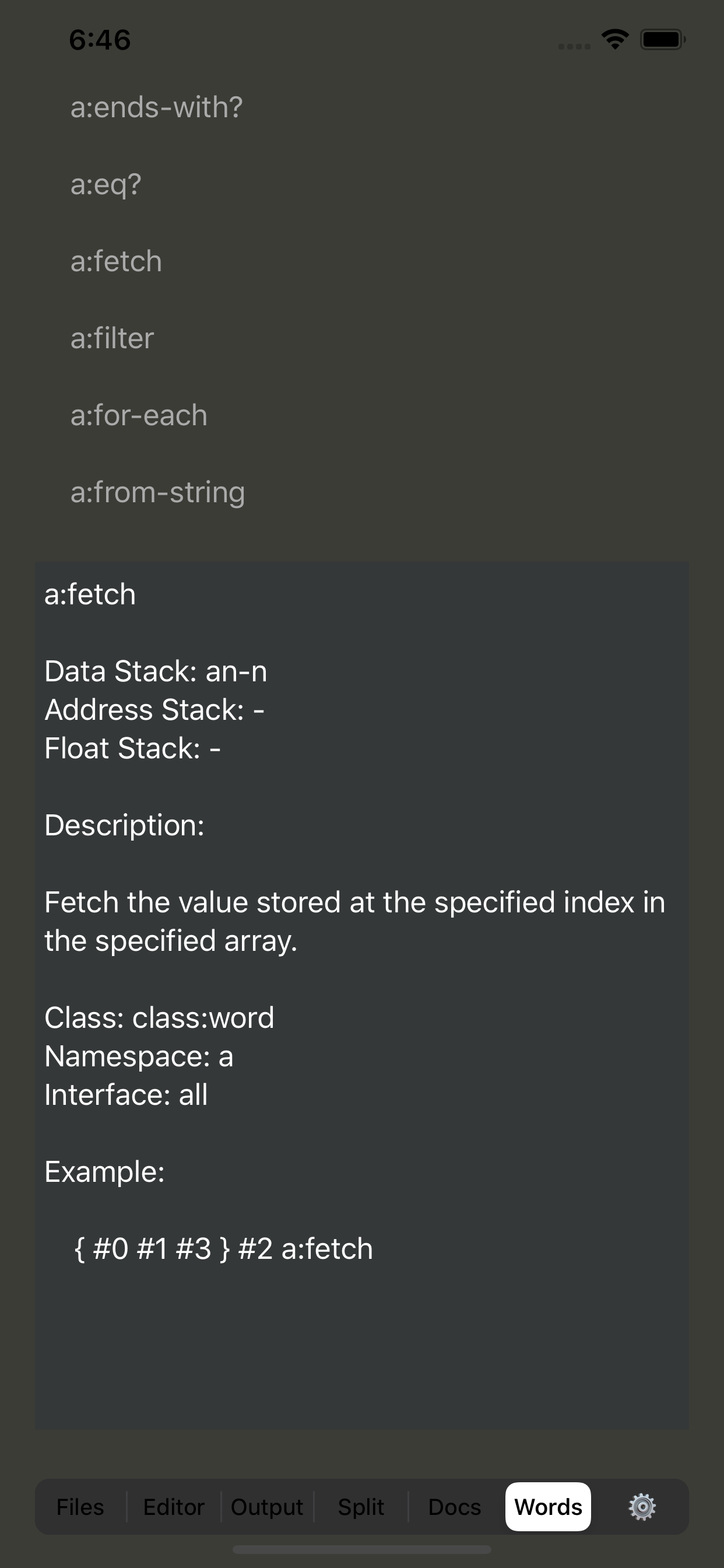Pick a:fetch from the word list
724x1568 pixels.
coord(116,261)
